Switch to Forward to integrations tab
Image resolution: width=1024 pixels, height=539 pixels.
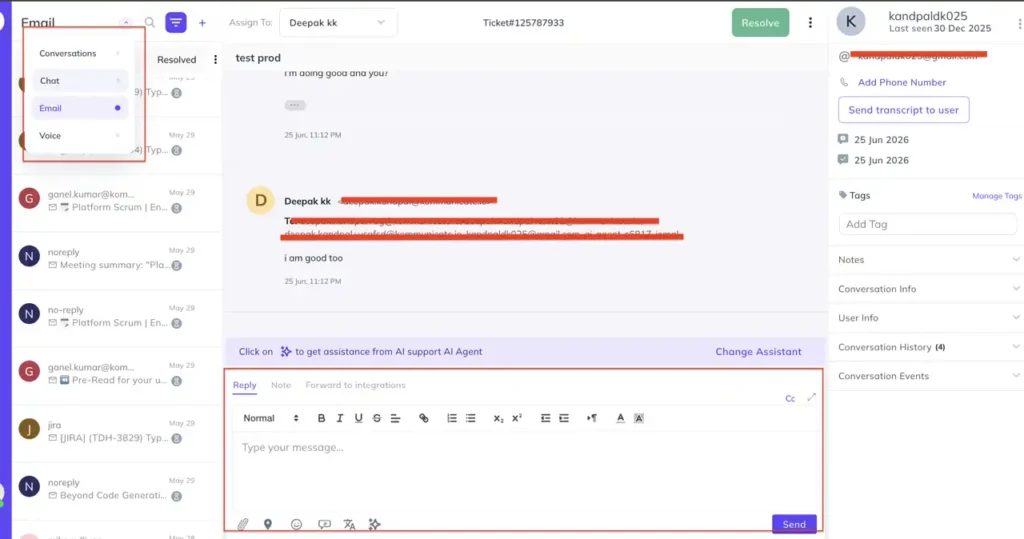click(355, 385)
